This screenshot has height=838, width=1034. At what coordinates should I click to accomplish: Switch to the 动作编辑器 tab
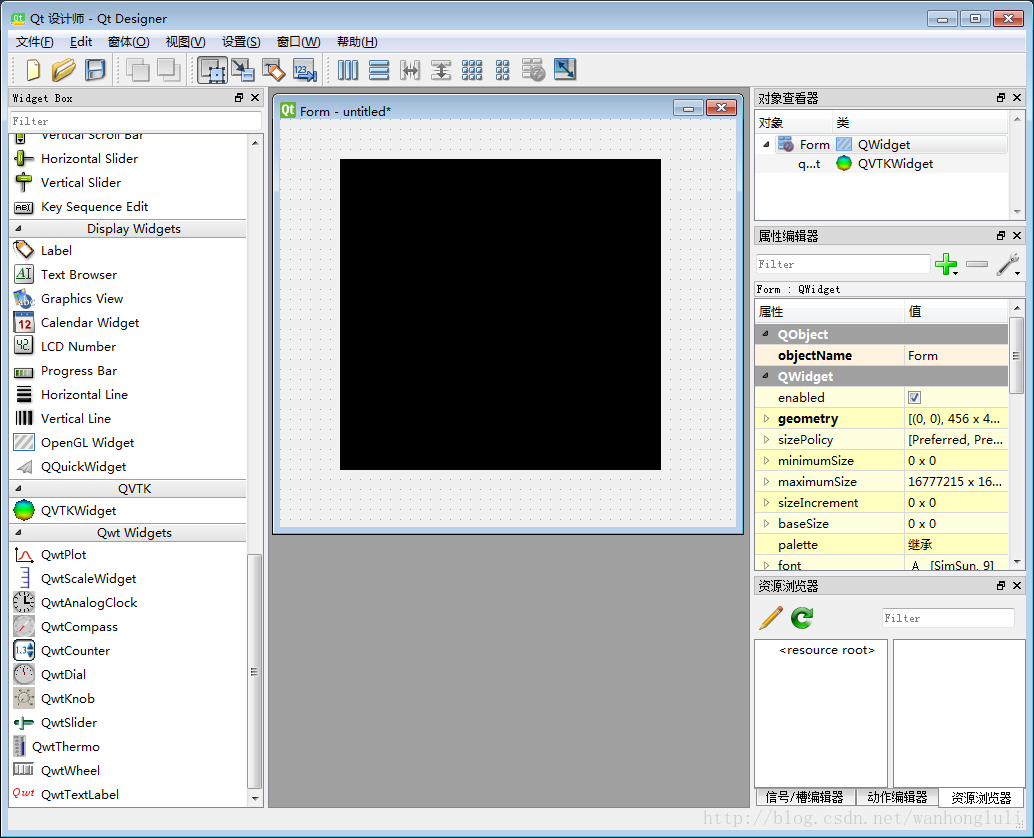(x=896, y=797)
